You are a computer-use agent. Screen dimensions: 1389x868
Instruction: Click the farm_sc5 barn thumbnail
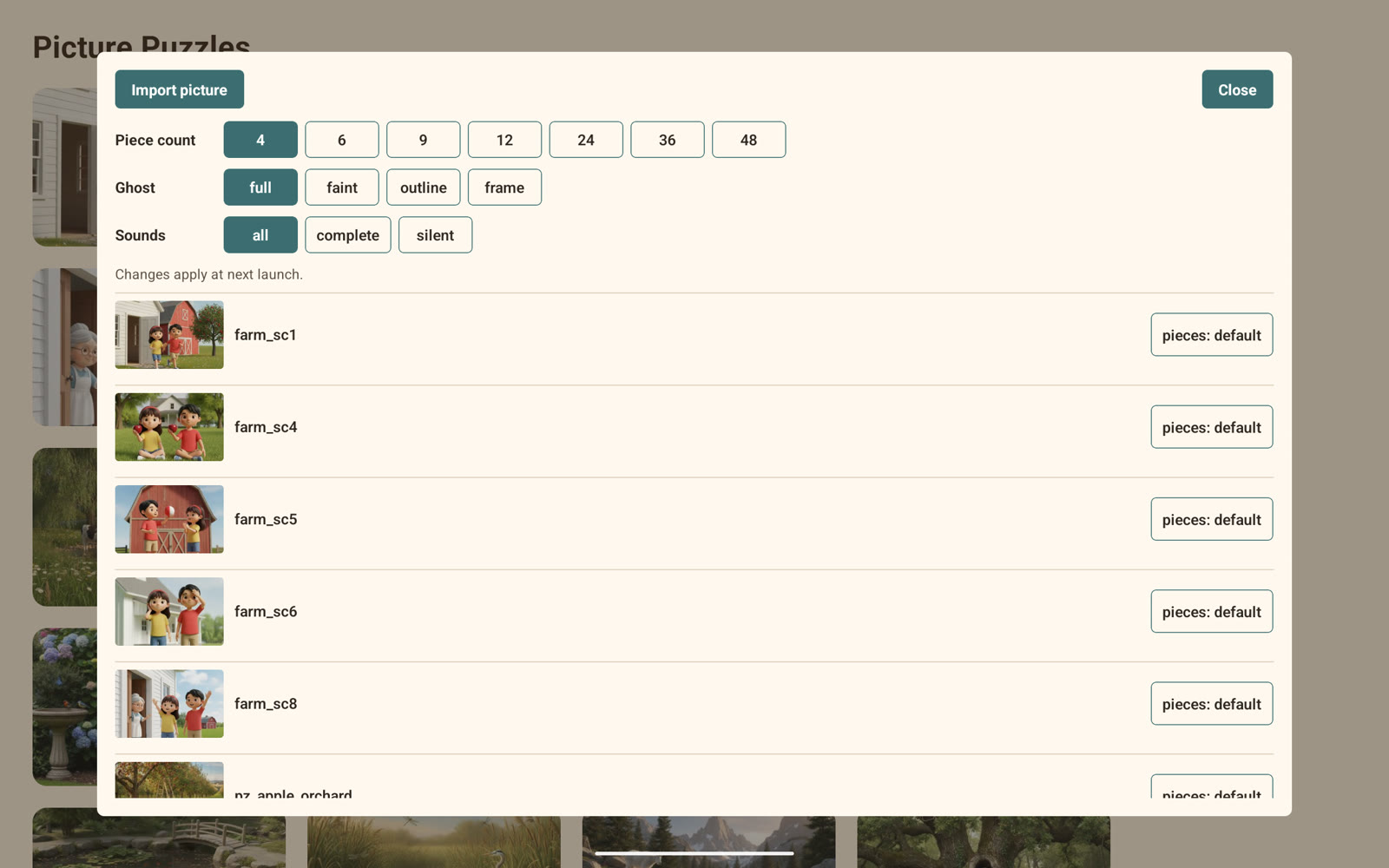coord(169,519)
